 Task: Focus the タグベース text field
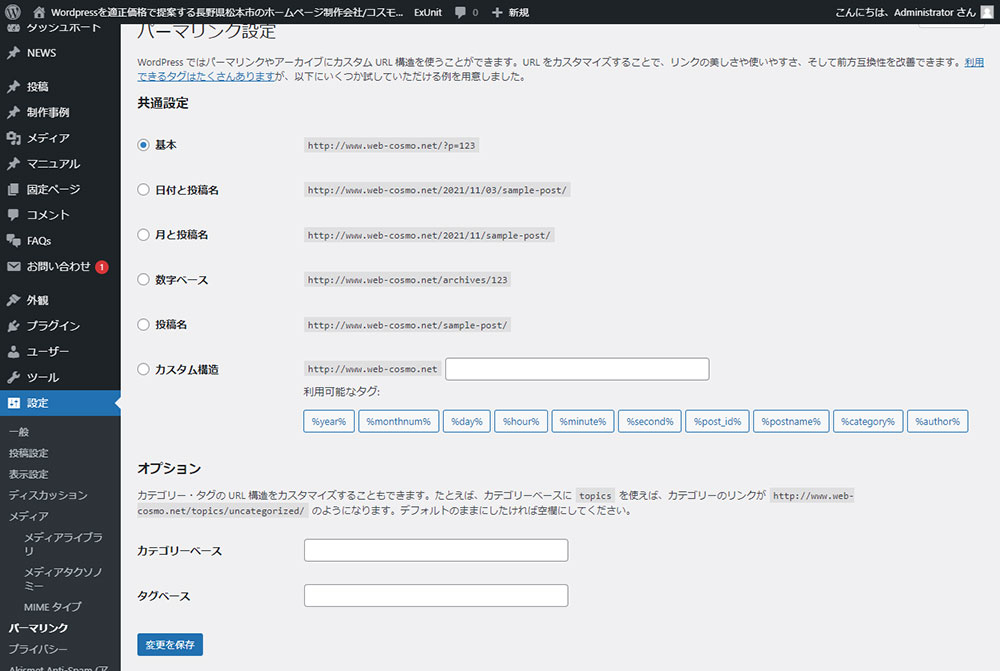click(435, 596)
